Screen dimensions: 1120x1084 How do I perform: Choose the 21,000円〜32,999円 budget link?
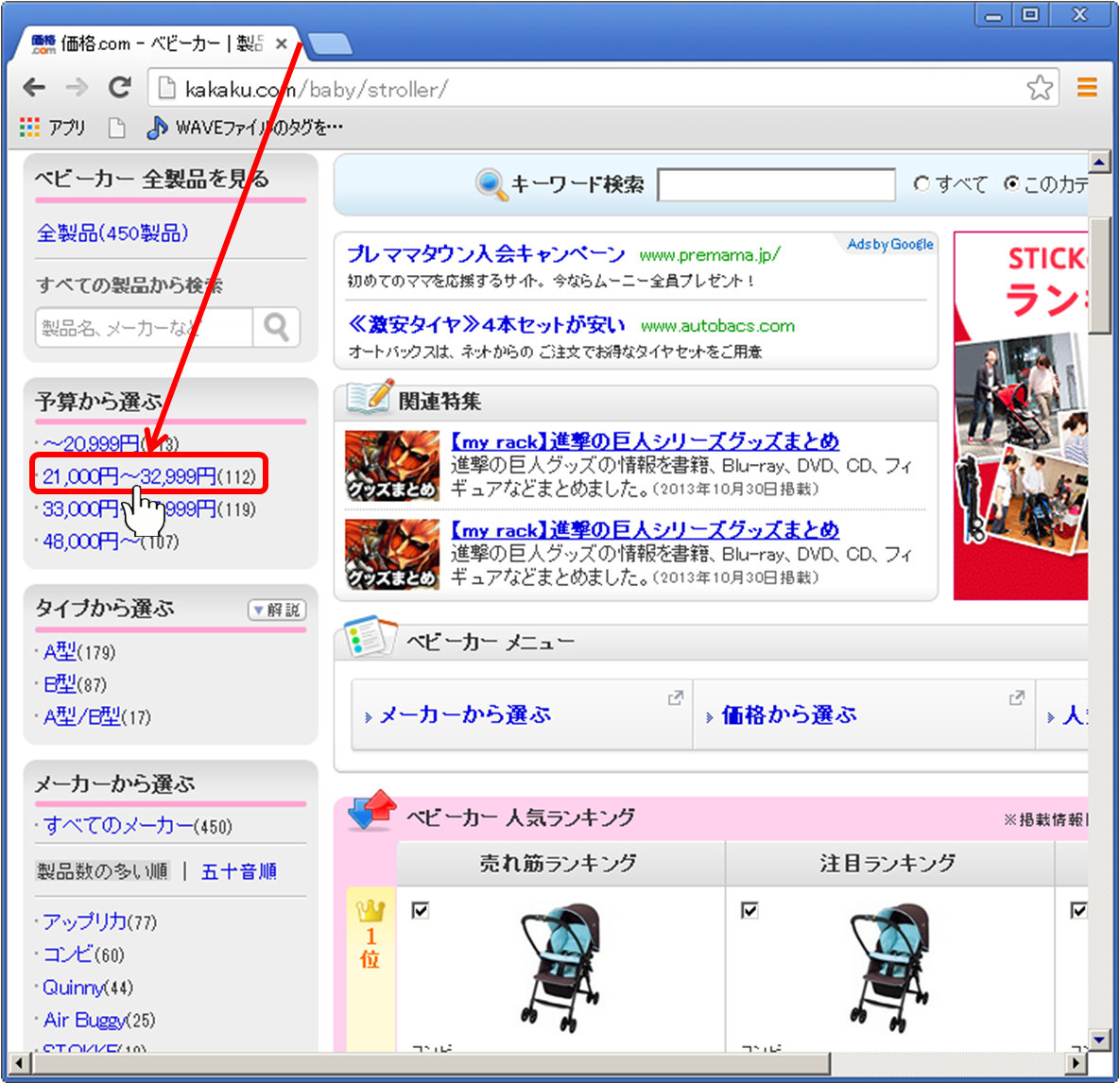coord(129,476)
